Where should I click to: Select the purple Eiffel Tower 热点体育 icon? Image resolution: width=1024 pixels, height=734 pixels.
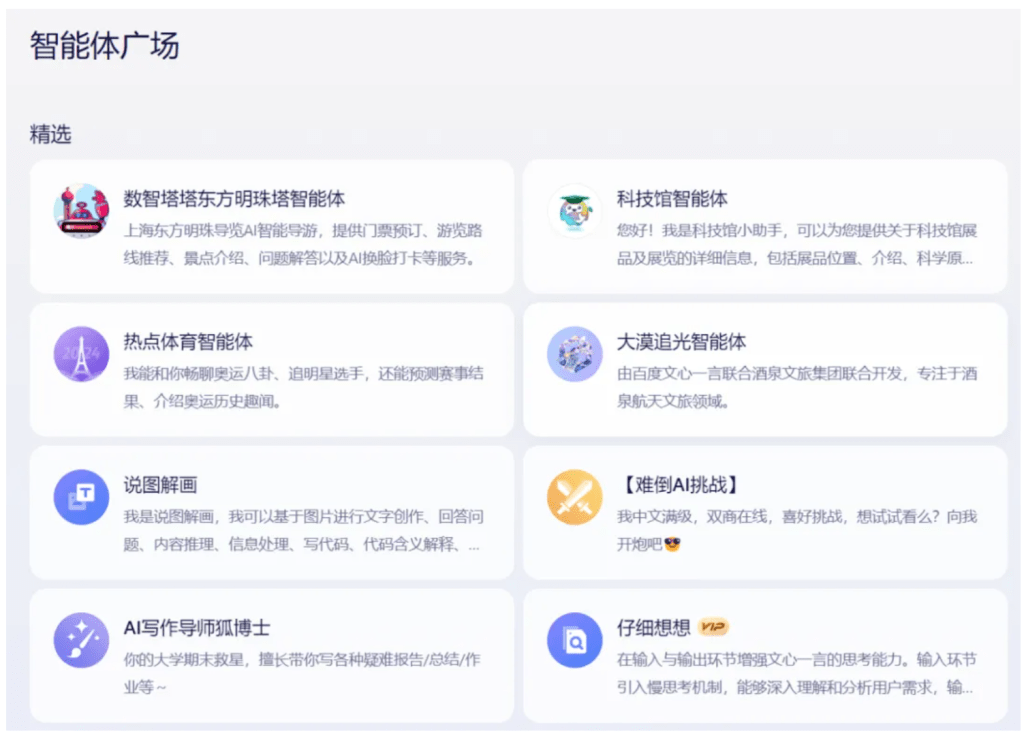[x=81, y=354]
